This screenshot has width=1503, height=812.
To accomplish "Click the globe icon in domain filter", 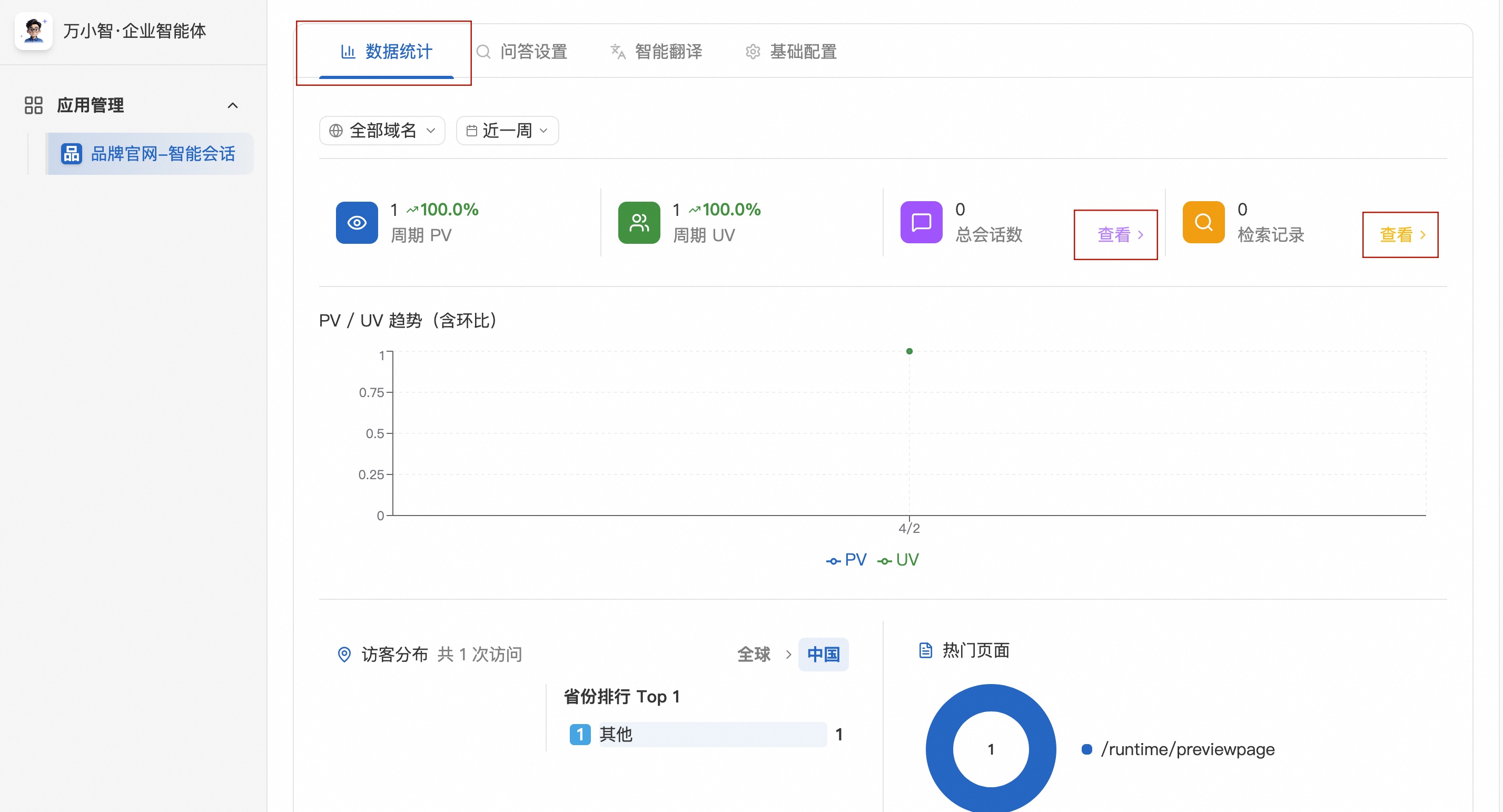I will pos(336,131).
